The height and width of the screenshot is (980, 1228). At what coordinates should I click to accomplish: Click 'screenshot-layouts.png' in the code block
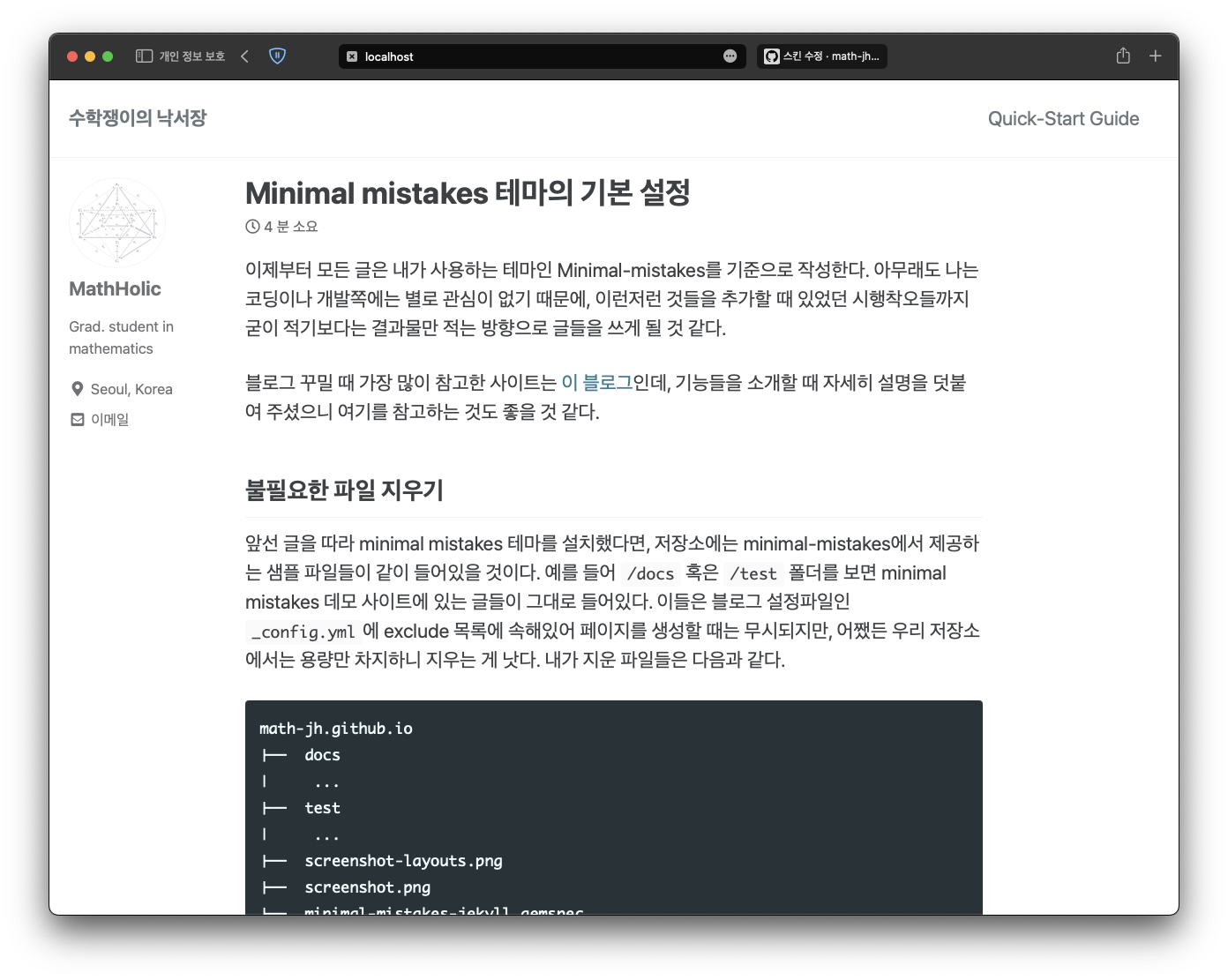pyautogui.click(x=403, y=861)
